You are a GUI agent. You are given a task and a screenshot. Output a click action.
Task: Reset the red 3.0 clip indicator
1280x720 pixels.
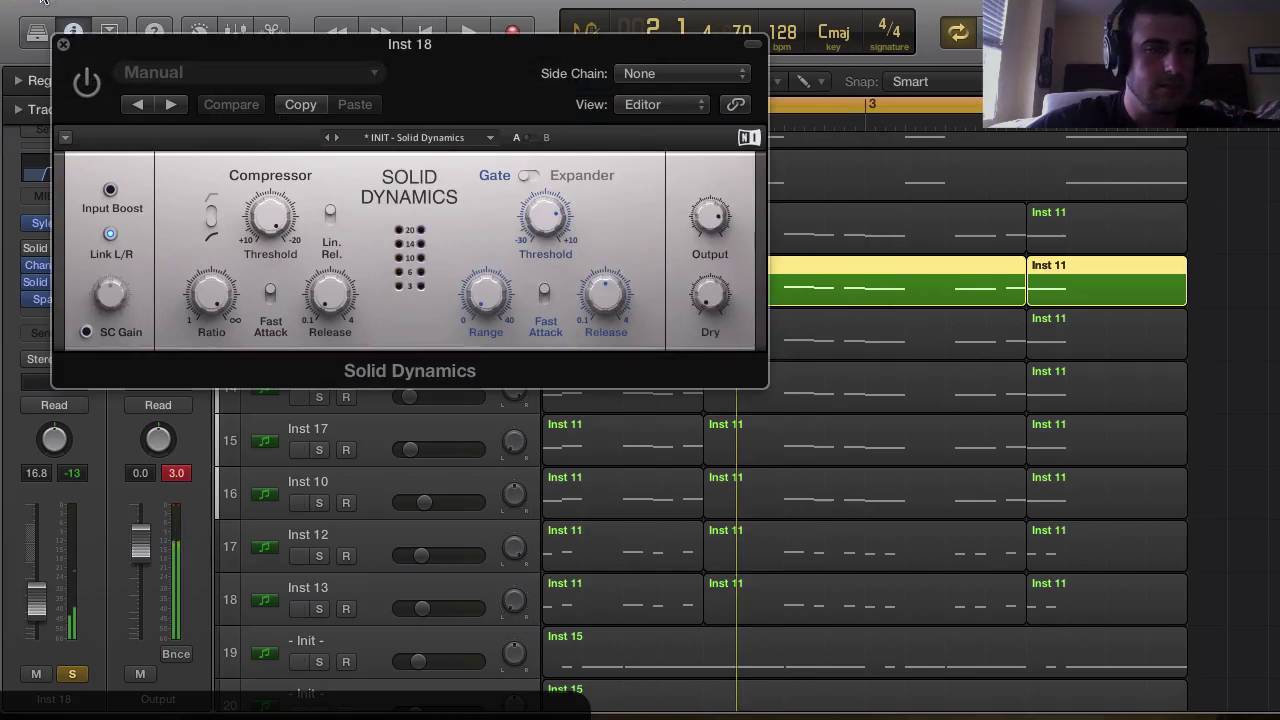[x=176, y=473]
